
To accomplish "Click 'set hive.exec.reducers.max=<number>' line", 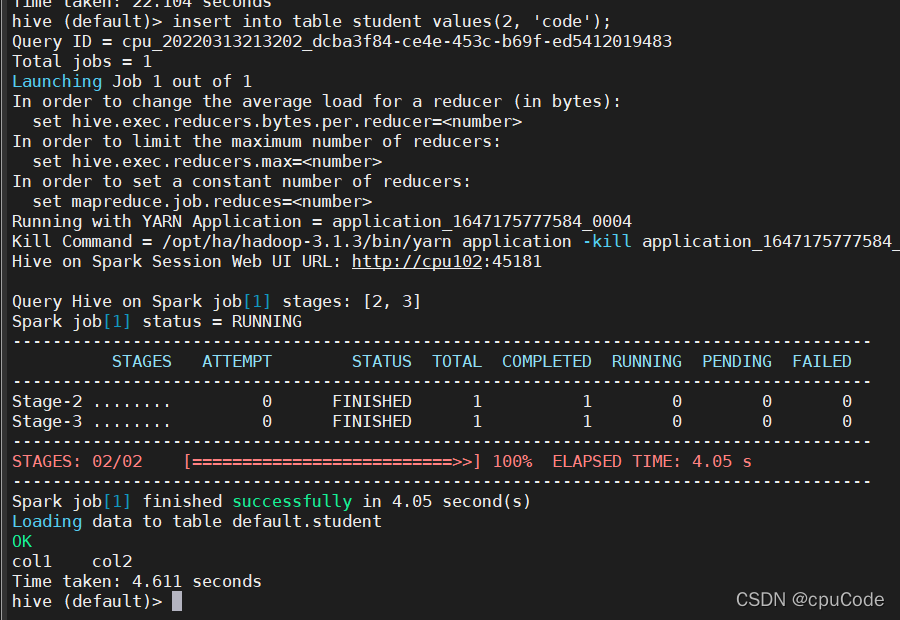I will click(207, 162).
